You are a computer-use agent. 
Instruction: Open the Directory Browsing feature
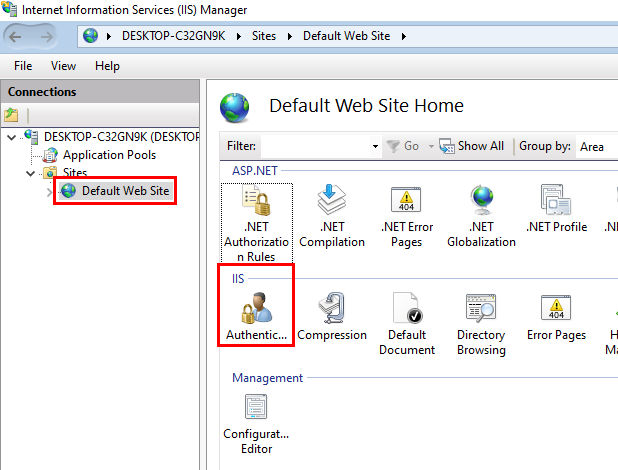click(481, 324)
